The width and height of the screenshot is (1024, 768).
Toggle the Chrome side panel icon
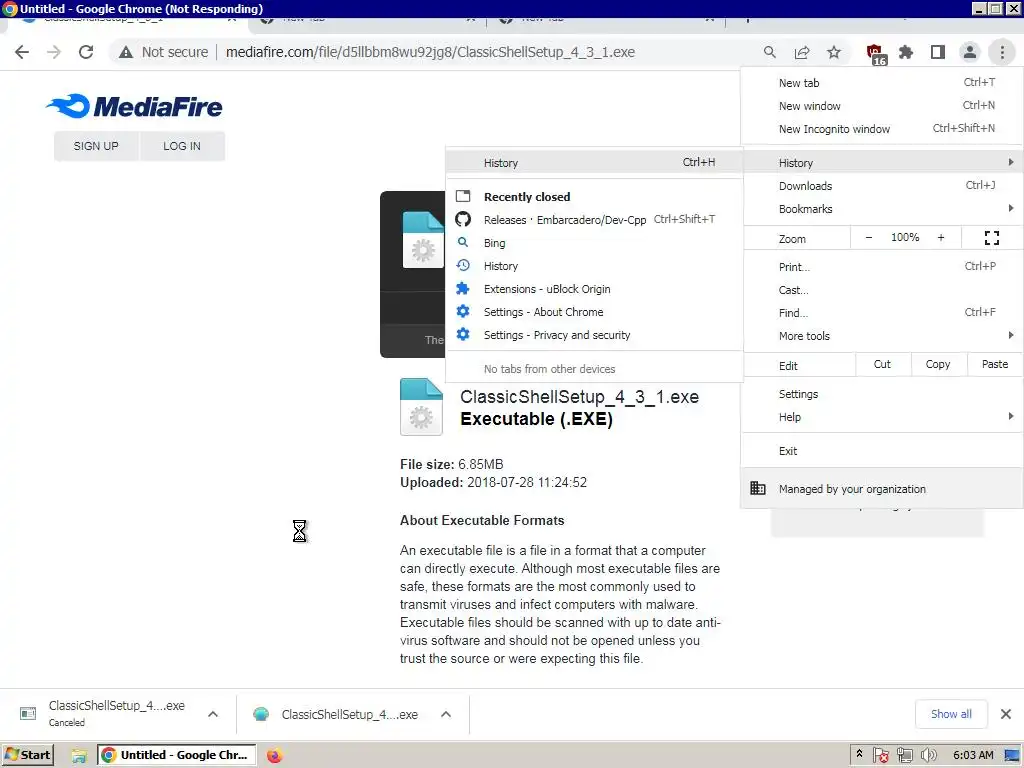938,52
